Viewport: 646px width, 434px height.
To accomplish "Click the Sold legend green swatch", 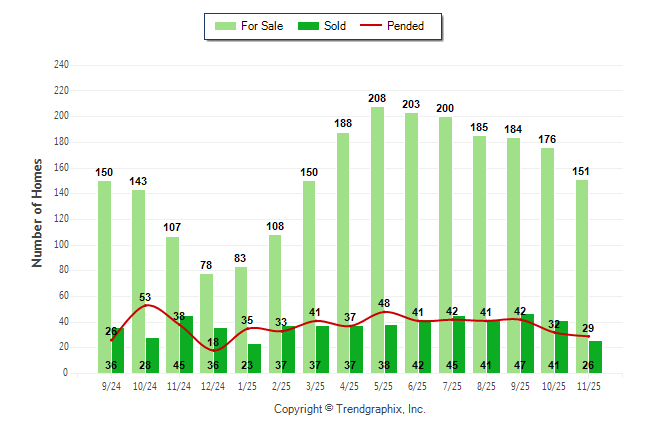I will coord(309,26).
